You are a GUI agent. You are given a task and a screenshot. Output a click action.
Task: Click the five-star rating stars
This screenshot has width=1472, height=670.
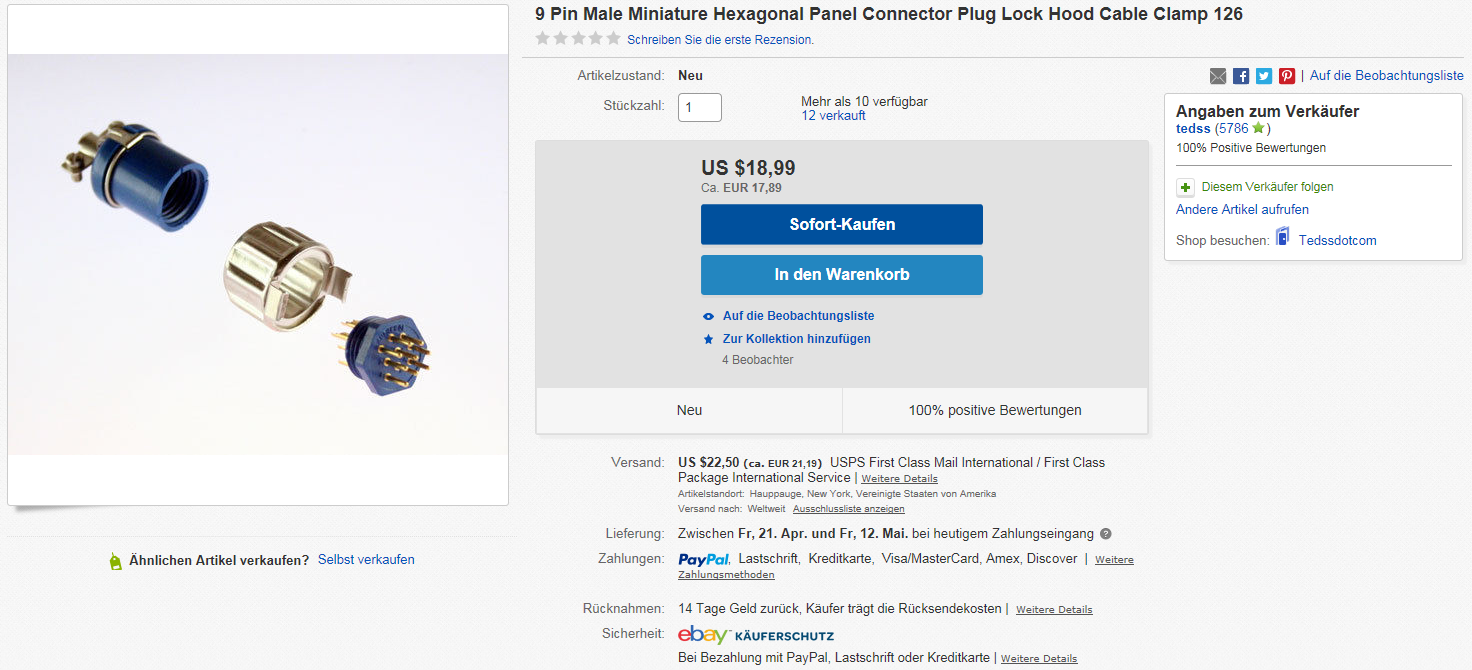point(577,39)
